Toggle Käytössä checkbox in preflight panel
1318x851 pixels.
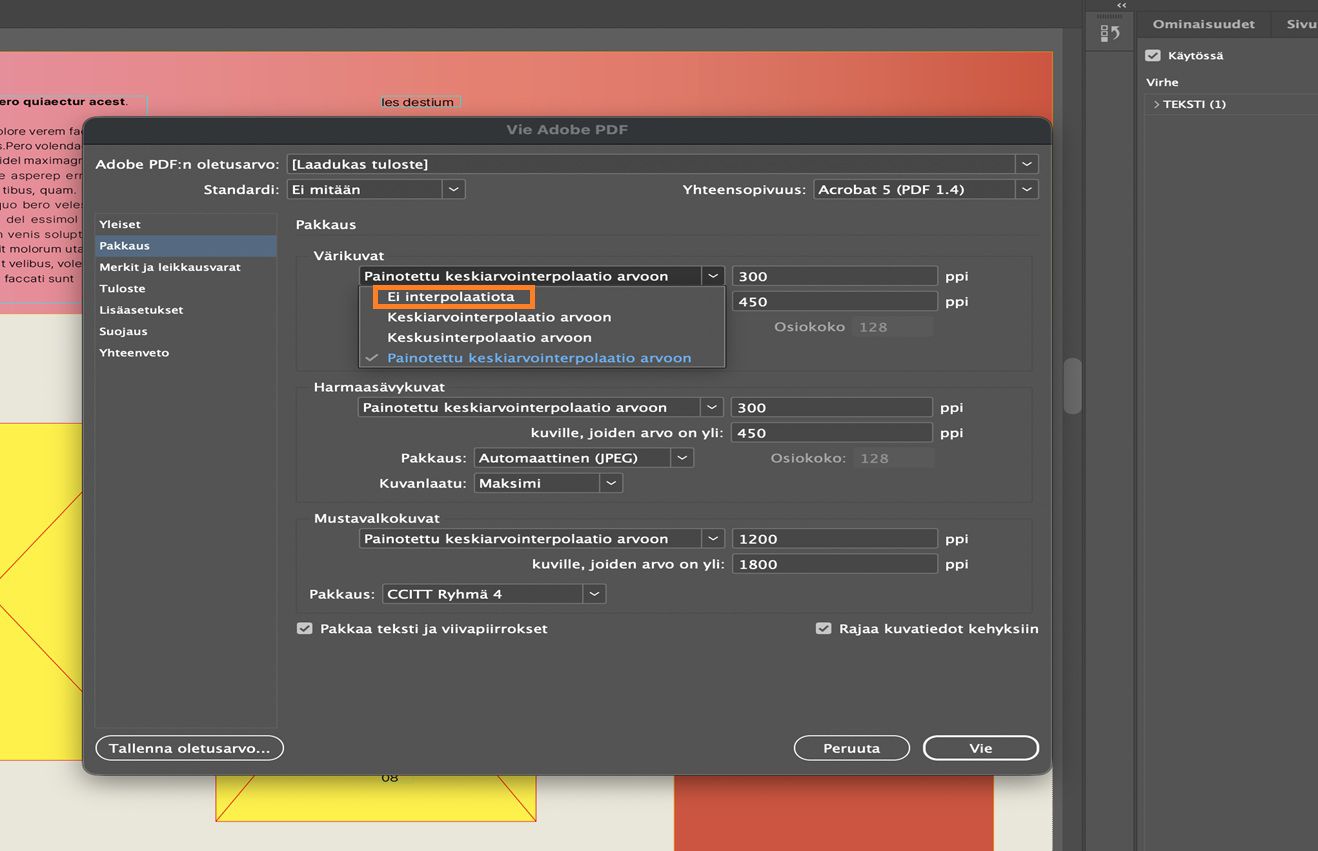(x=1153, y=56)
